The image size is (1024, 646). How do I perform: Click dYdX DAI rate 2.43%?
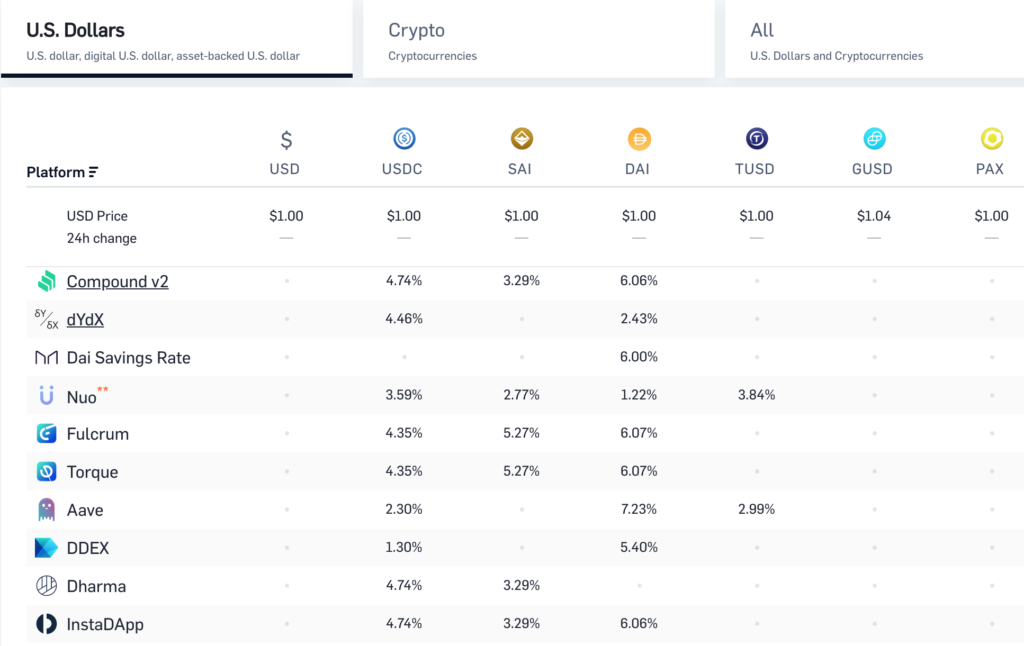[639, 319]
